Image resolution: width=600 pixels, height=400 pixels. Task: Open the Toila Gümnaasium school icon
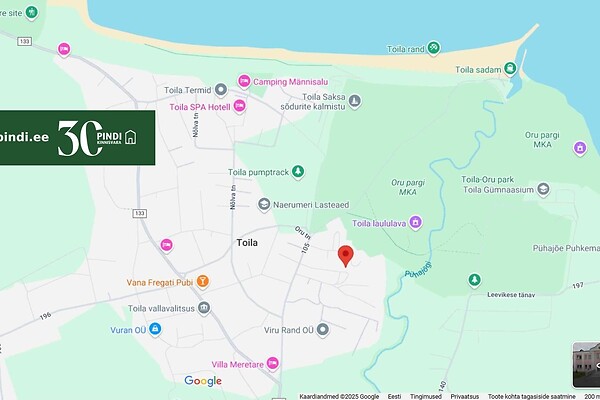(543, 189)
